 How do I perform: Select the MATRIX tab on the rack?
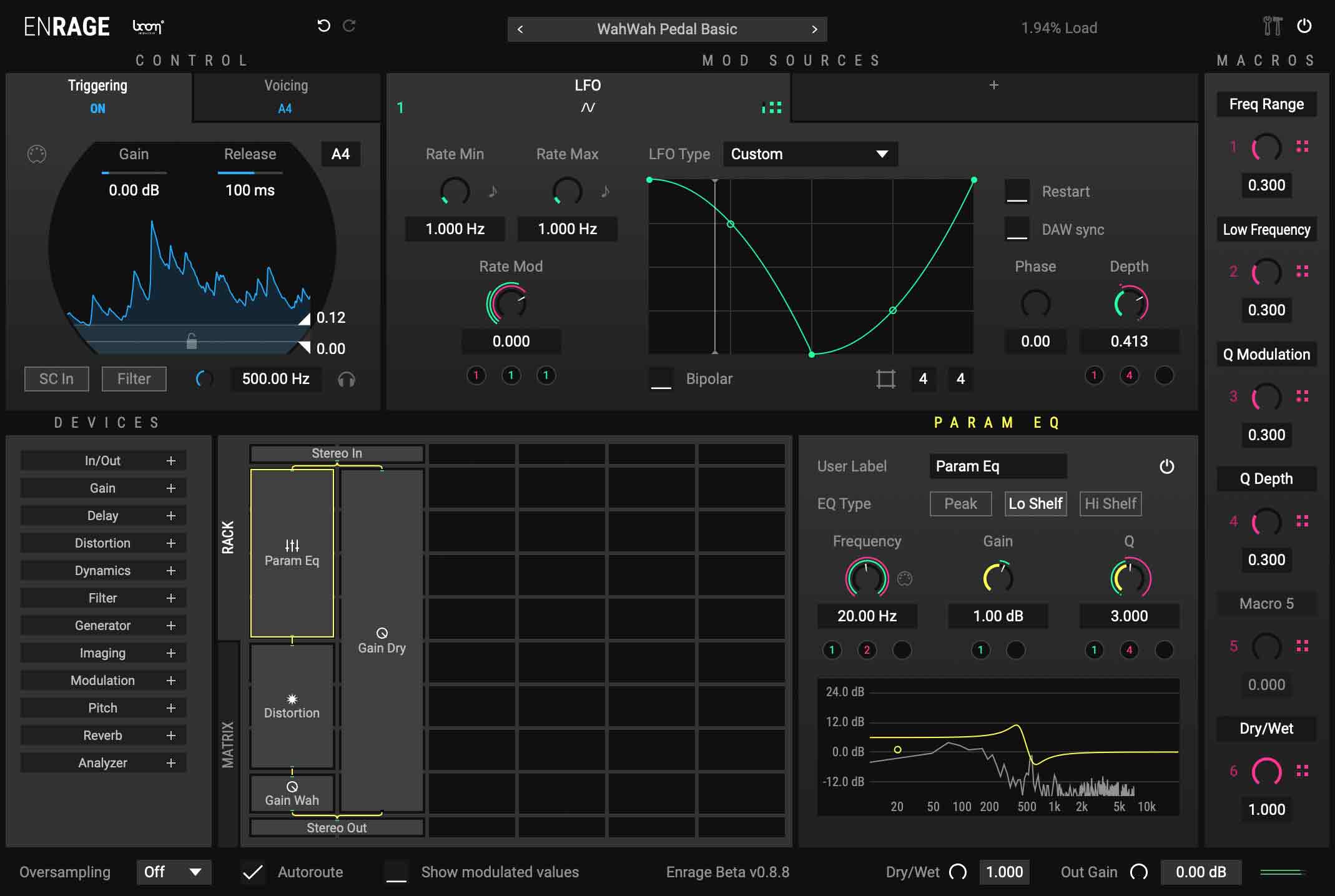click(229, 740)
